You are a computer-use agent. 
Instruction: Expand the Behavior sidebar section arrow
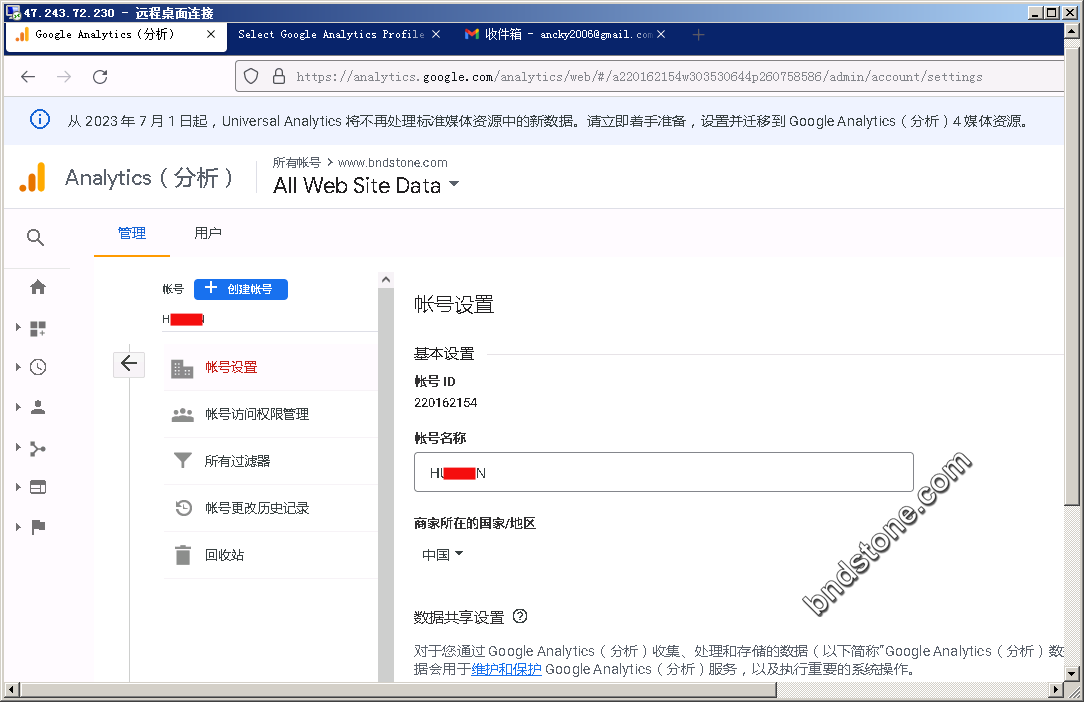tap(19, 488)
